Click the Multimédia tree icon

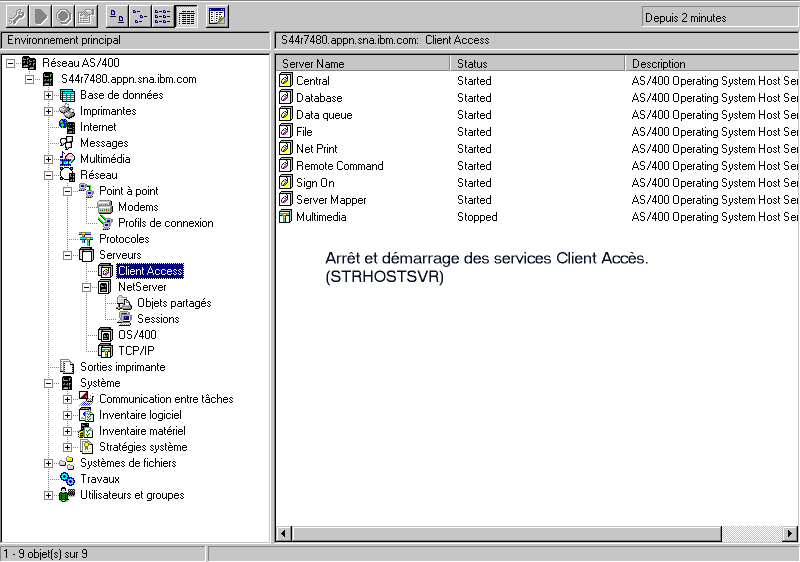pos(67,159)
